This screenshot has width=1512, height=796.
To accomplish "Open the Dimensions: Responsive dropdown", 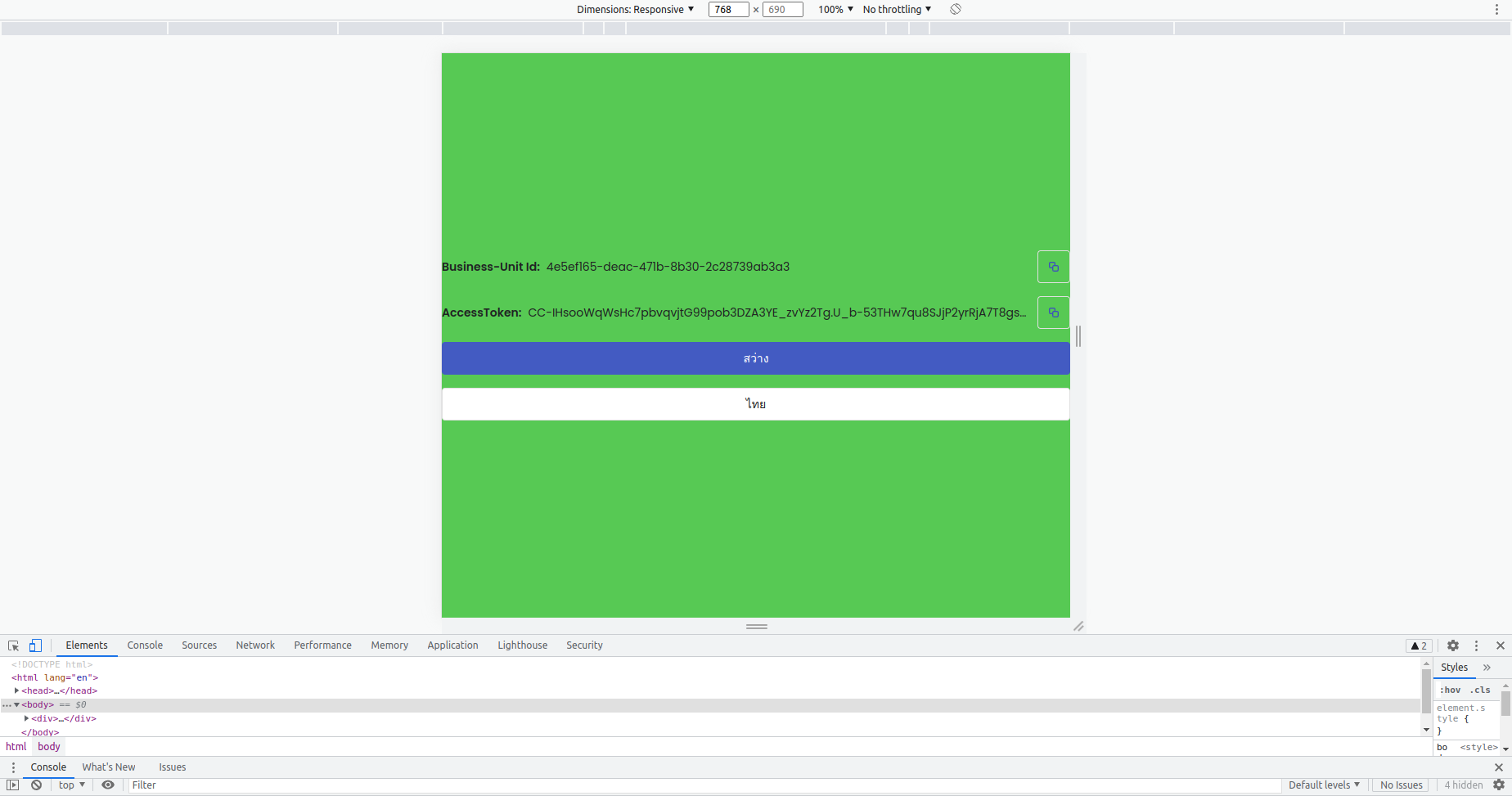I will click(635, 9).
